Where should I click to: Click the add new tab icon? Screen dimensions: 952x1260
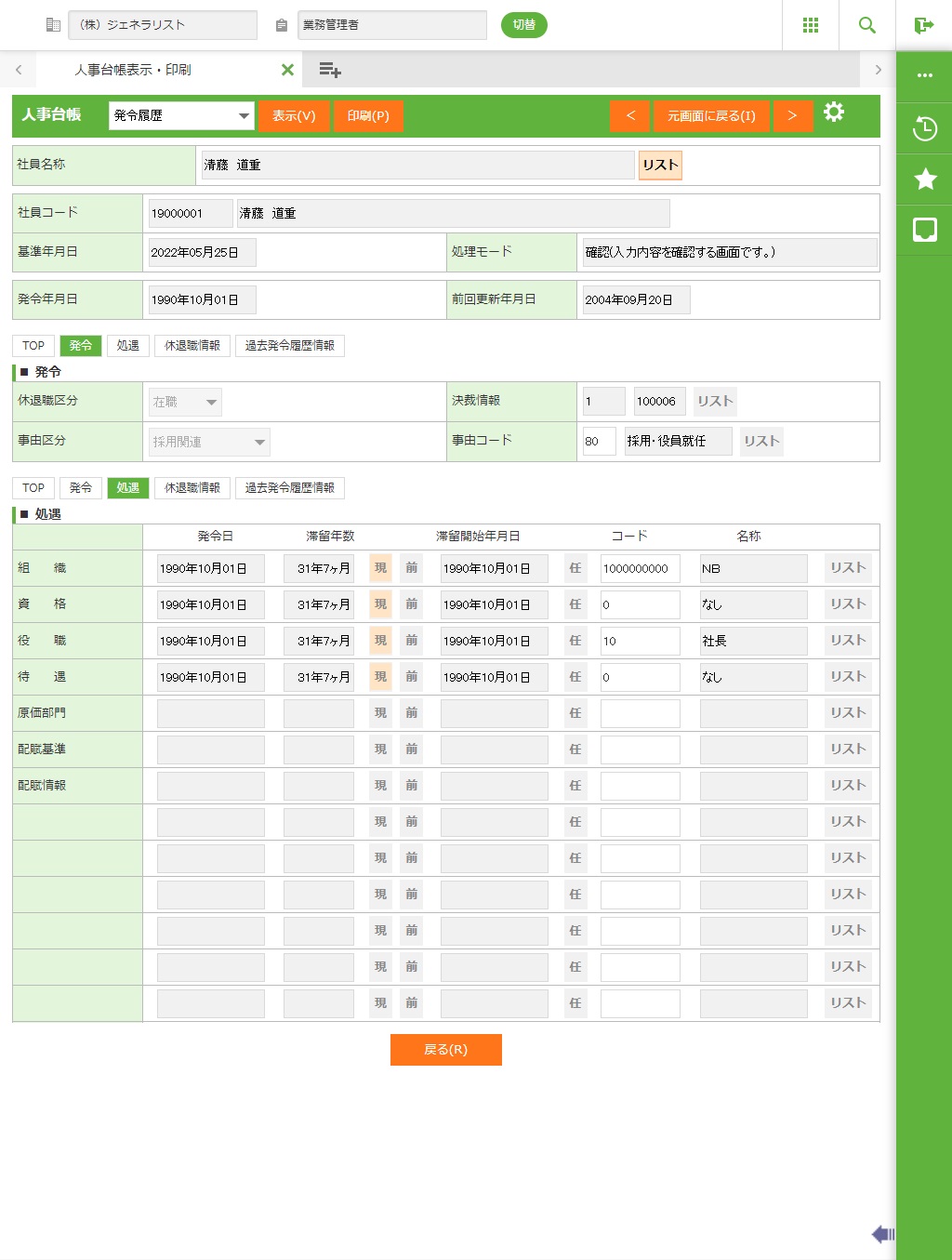tap(329, 70)
